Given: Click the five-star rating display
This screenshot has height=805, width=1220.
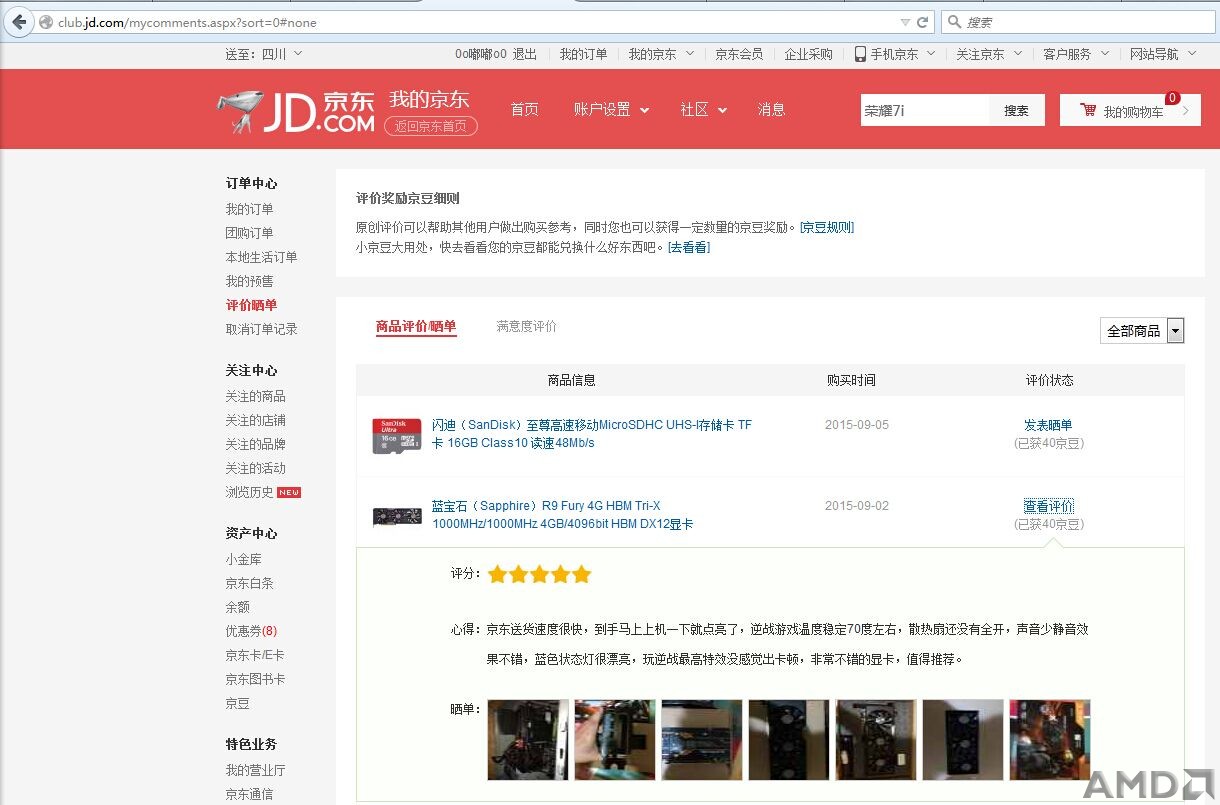Looking at the screenshot, I should click(x=540, y=574).
